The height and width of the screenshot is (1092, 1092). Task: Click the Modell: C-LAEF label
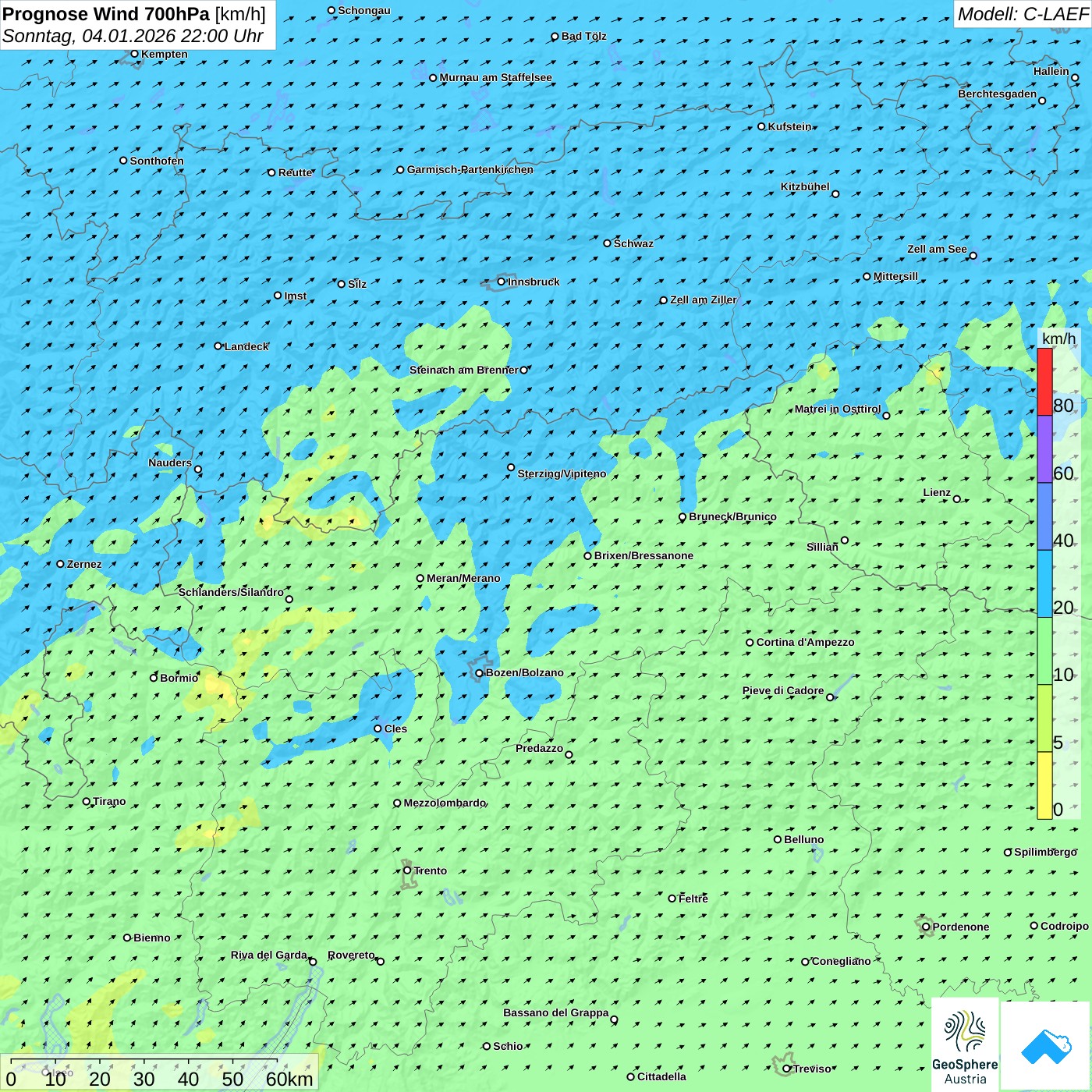click(1023, 14)
